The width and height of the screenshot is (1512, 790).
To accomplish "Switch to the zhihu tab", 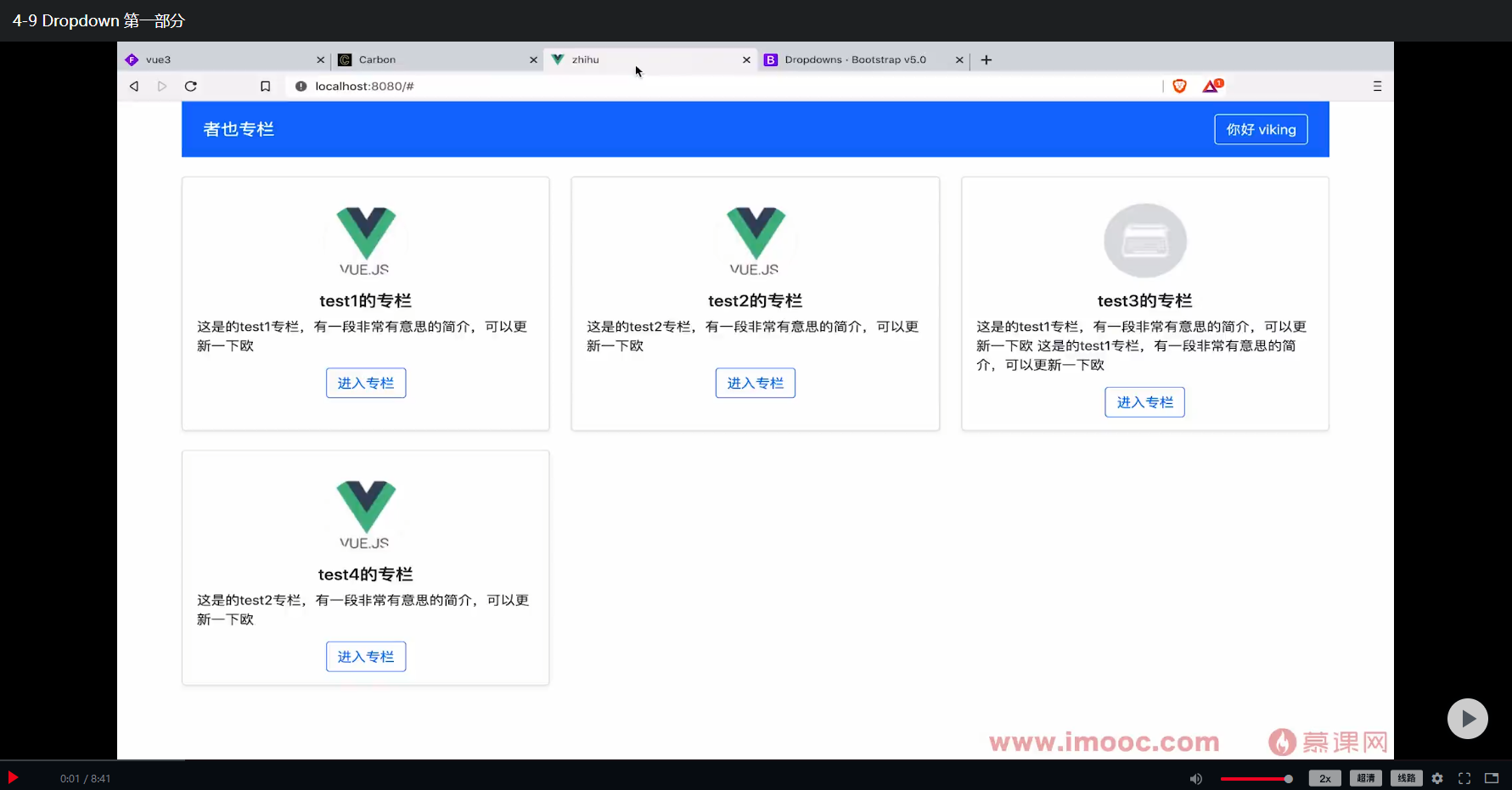I will tap(585, 59).
